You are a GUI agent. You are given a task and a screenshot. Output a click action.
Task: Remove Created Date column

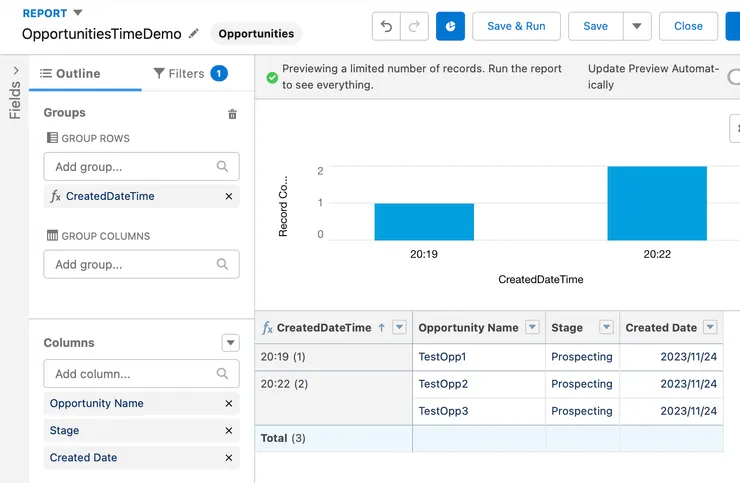[x=229, y=458]
